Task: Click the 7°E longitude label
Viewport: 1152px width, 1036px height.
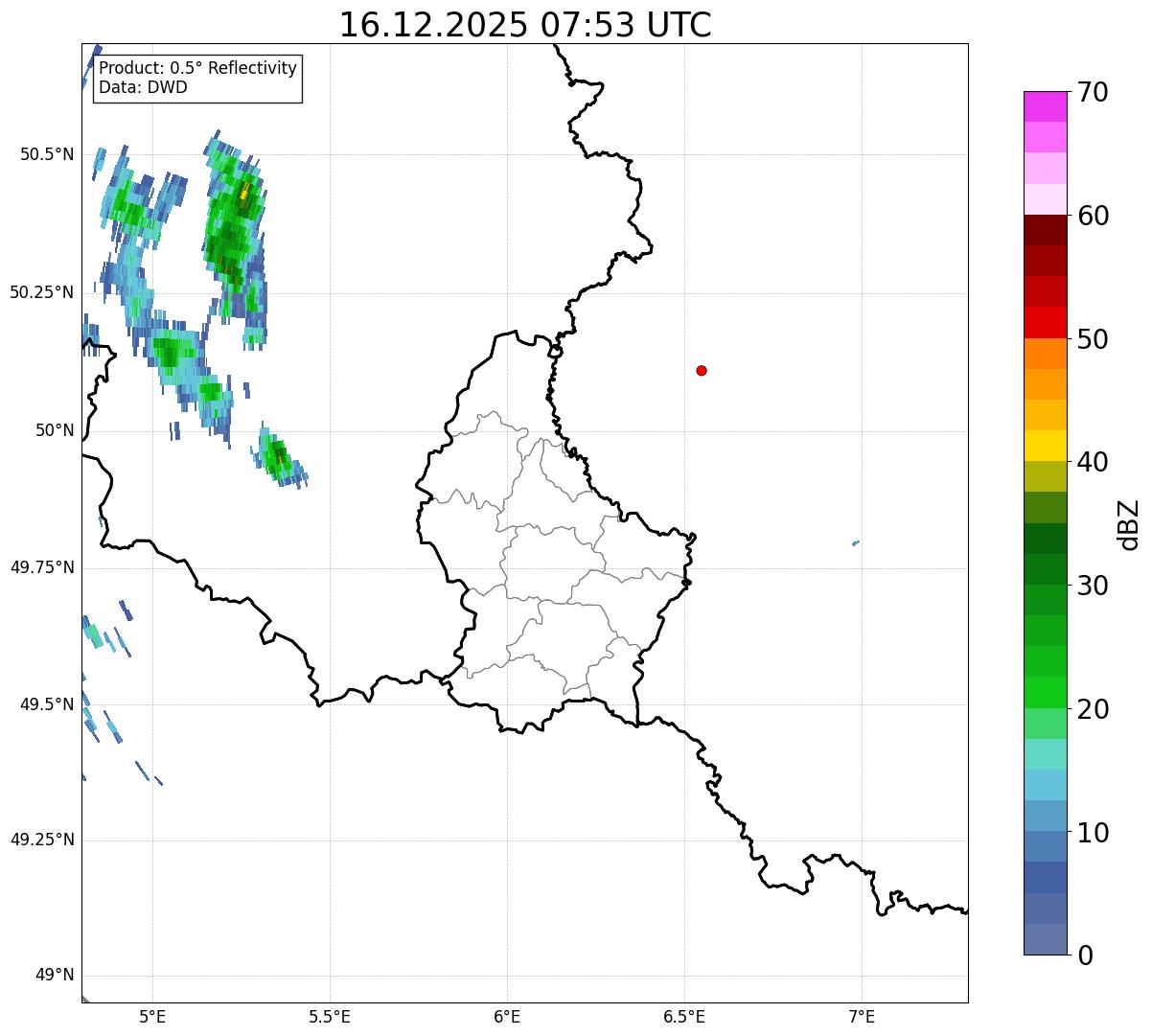Action: point(862,1016)
